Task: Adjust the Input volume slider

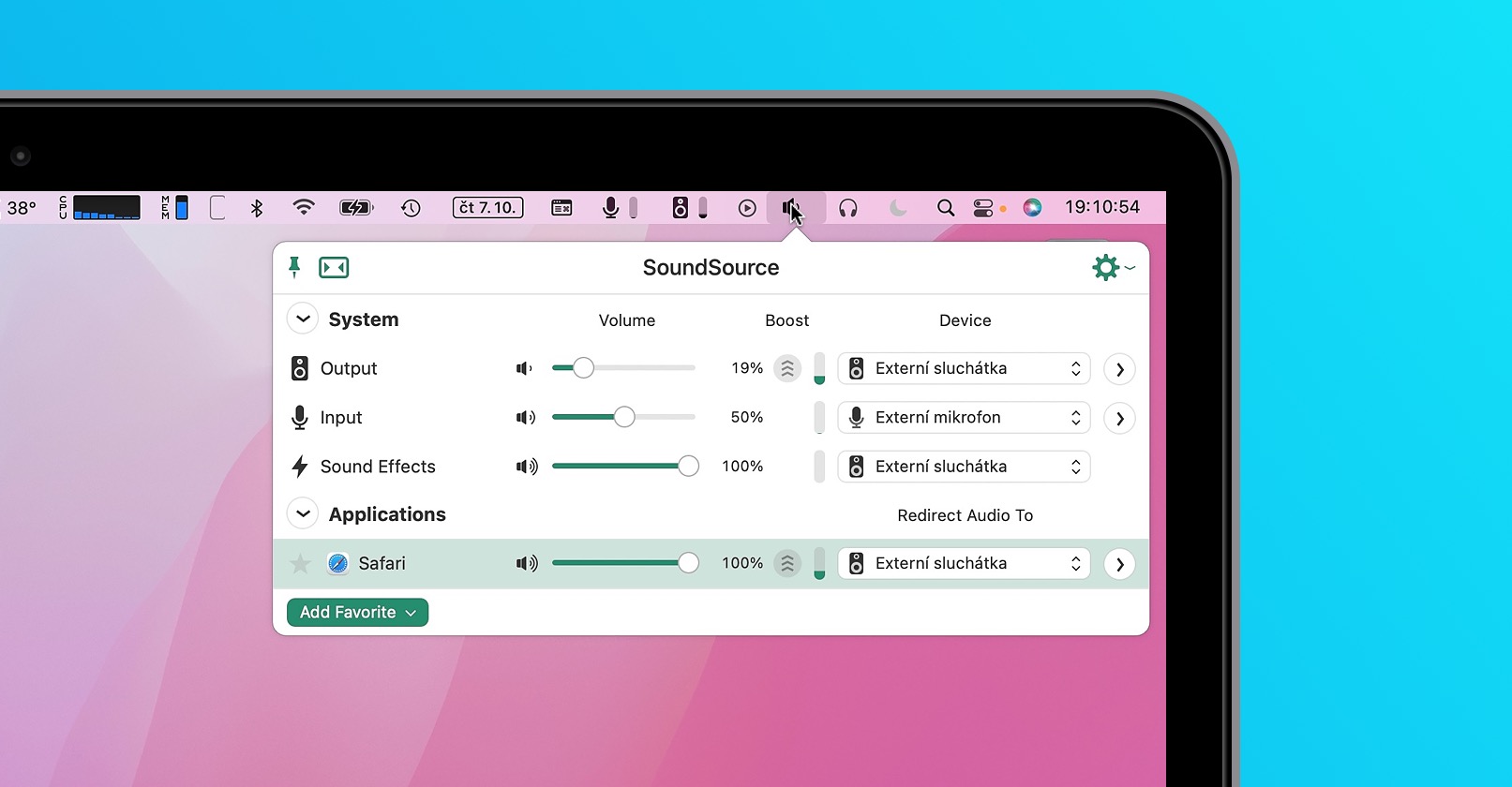Action: pyautogui.click(x=623, y=417)
